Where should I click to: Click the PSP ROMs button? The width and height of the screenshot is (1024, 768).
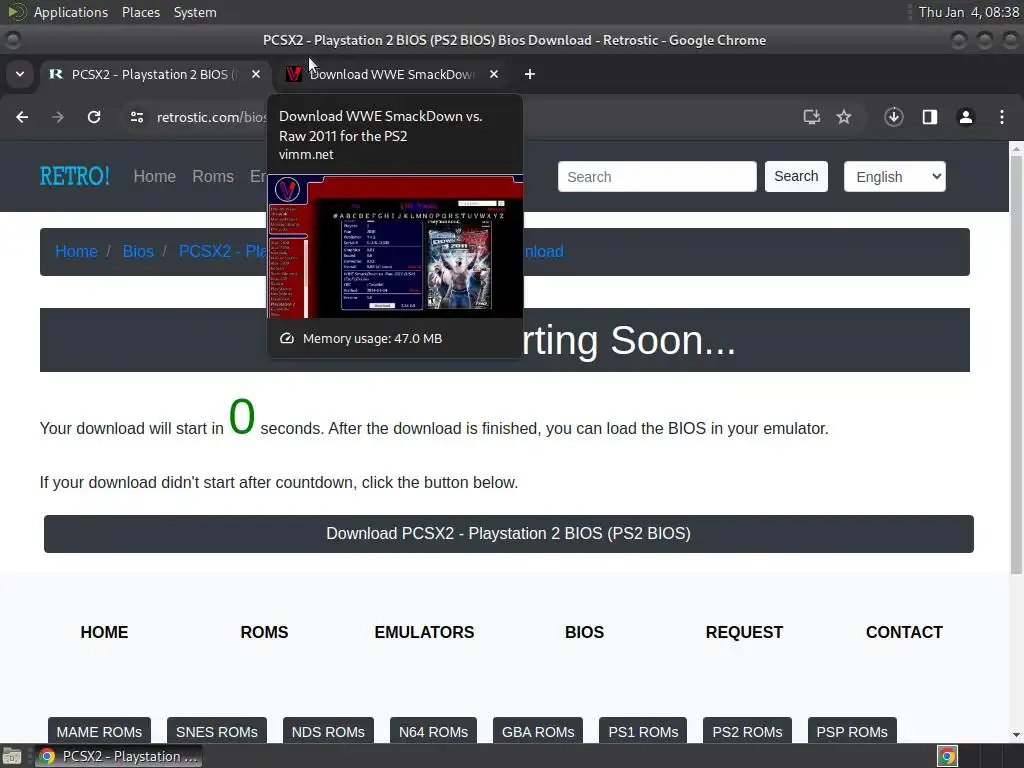(x=852, y=731)
